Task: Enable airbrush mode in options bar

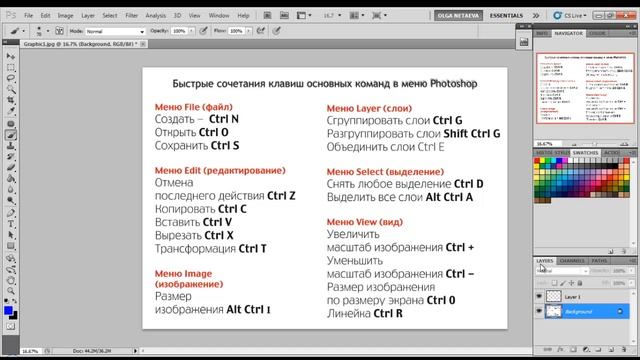Action: click(x=260, y=31)
